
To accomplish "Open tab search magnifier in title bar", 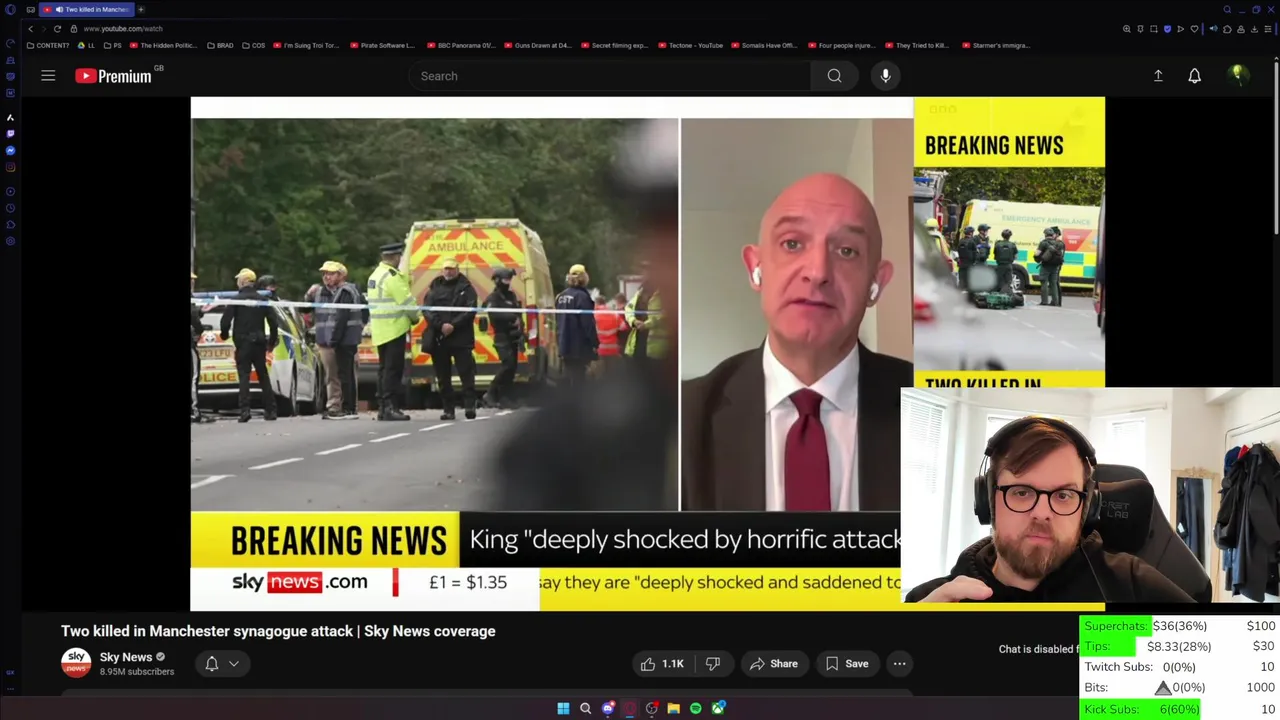I will pos(1227,9).
